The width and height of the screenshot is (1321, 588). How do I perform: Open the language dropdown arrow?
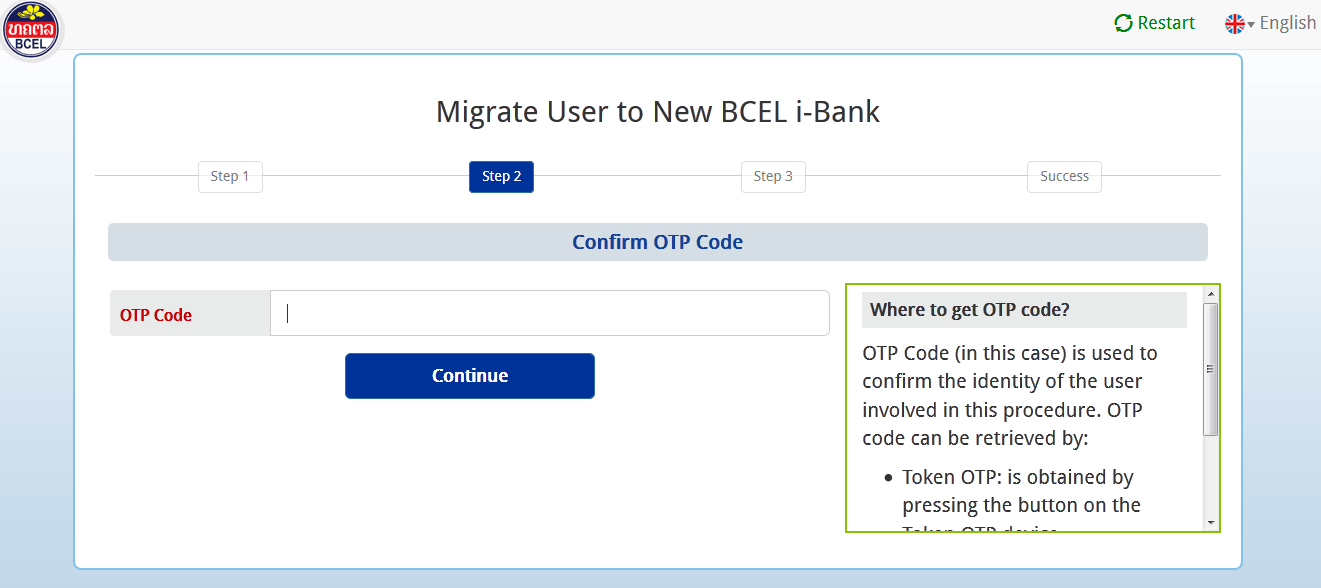[1251, 25]
